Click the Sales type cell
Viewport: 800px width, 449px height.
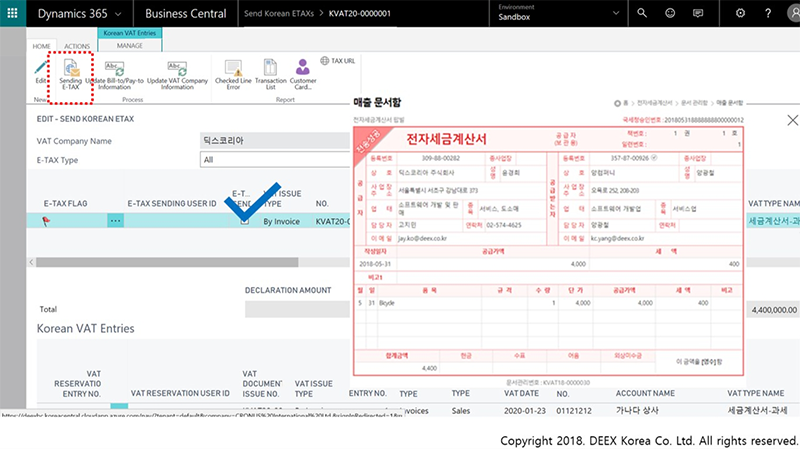(461, 411)
